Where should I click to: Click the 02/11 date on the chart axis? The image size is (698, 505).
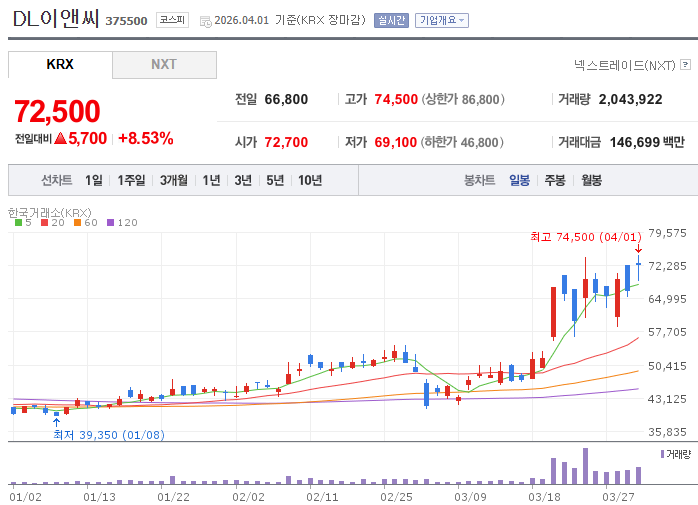click(x=322, y=497)
